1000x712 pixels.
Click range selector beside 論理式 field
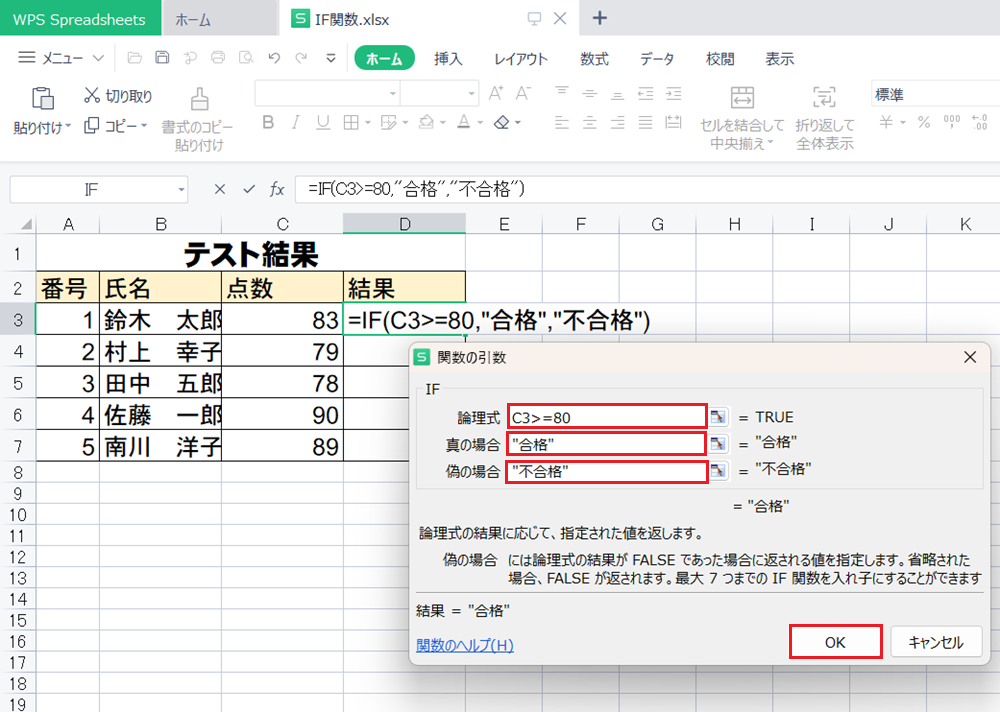(718, 417)
